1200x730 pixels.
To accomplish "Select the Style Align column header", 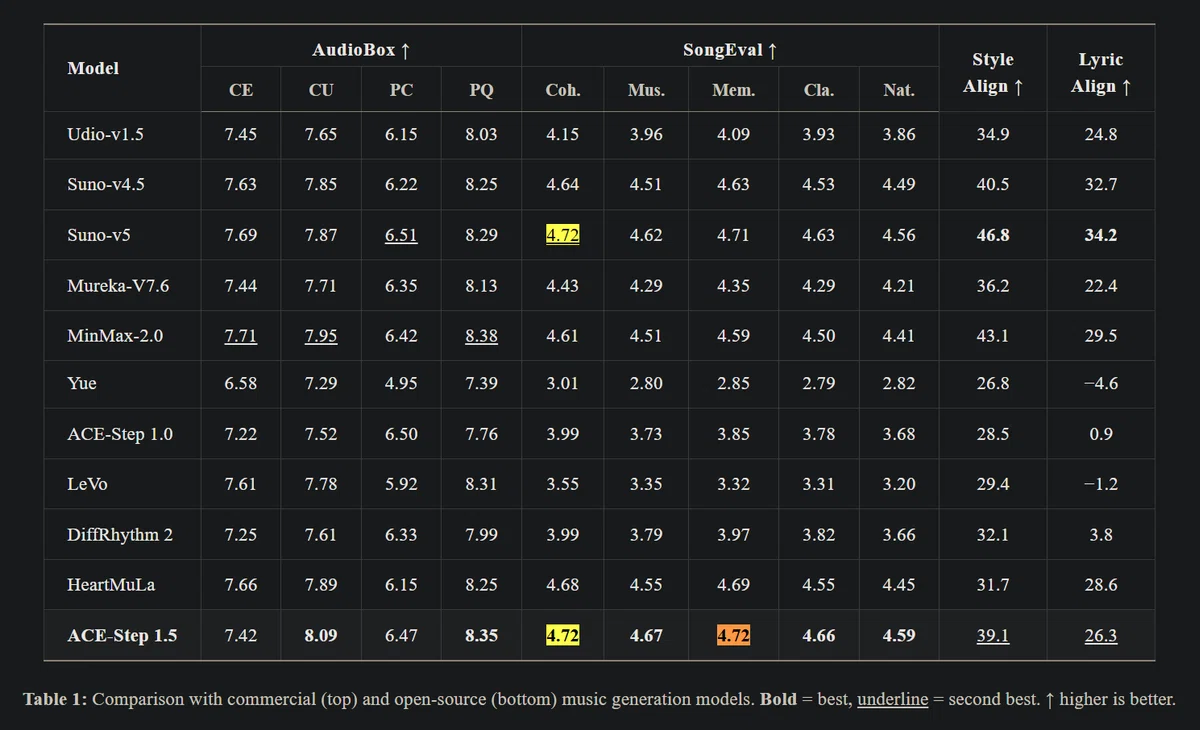I will [x=993, y=73].
